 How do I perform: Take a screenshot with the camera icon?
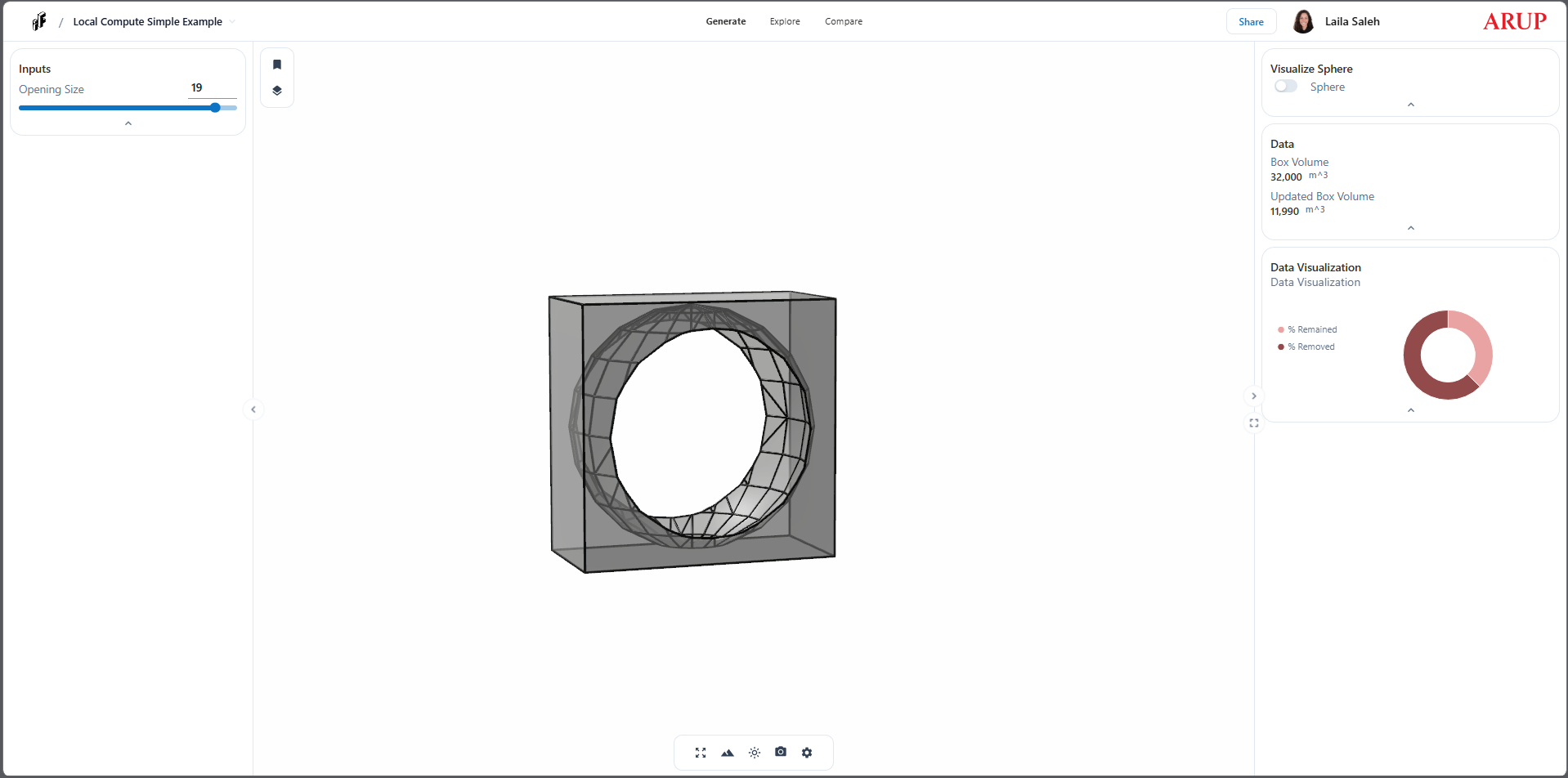pyautogui.click(x=781, y=752)
